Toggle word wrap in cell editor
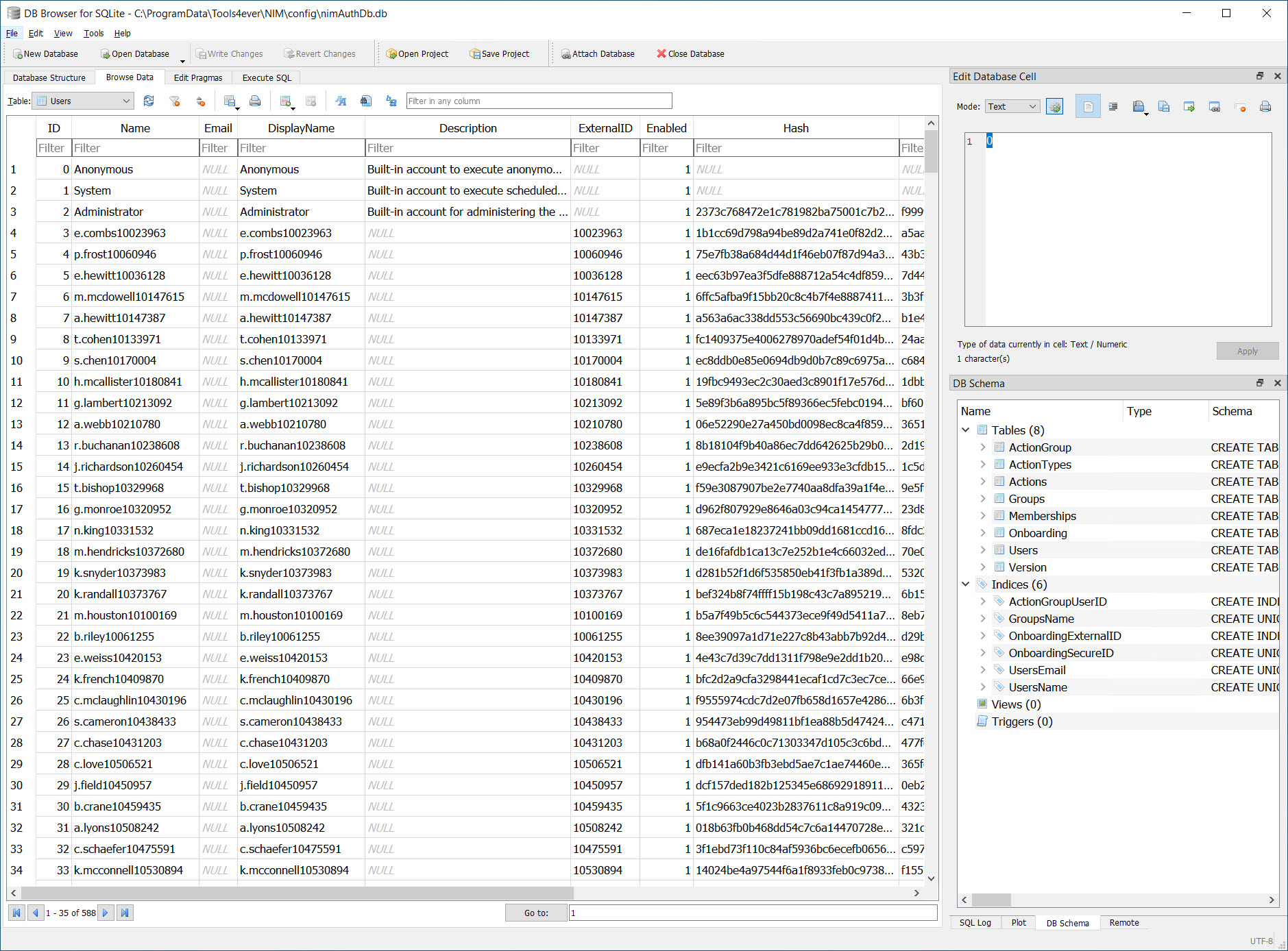 click(x=1088, y=107)
